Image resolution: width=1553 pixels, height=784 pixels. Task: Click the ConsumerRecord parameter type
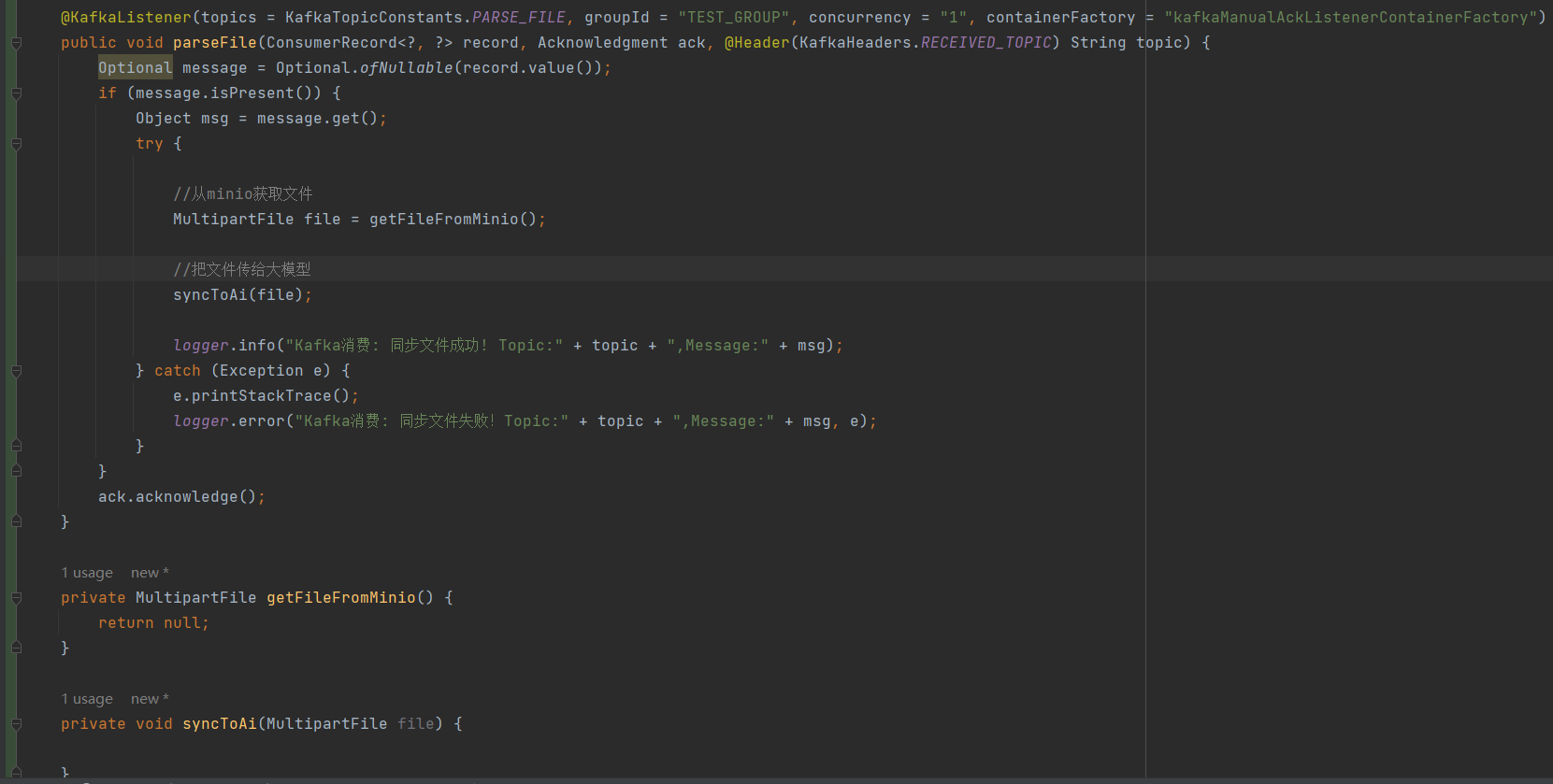[332, 43]
